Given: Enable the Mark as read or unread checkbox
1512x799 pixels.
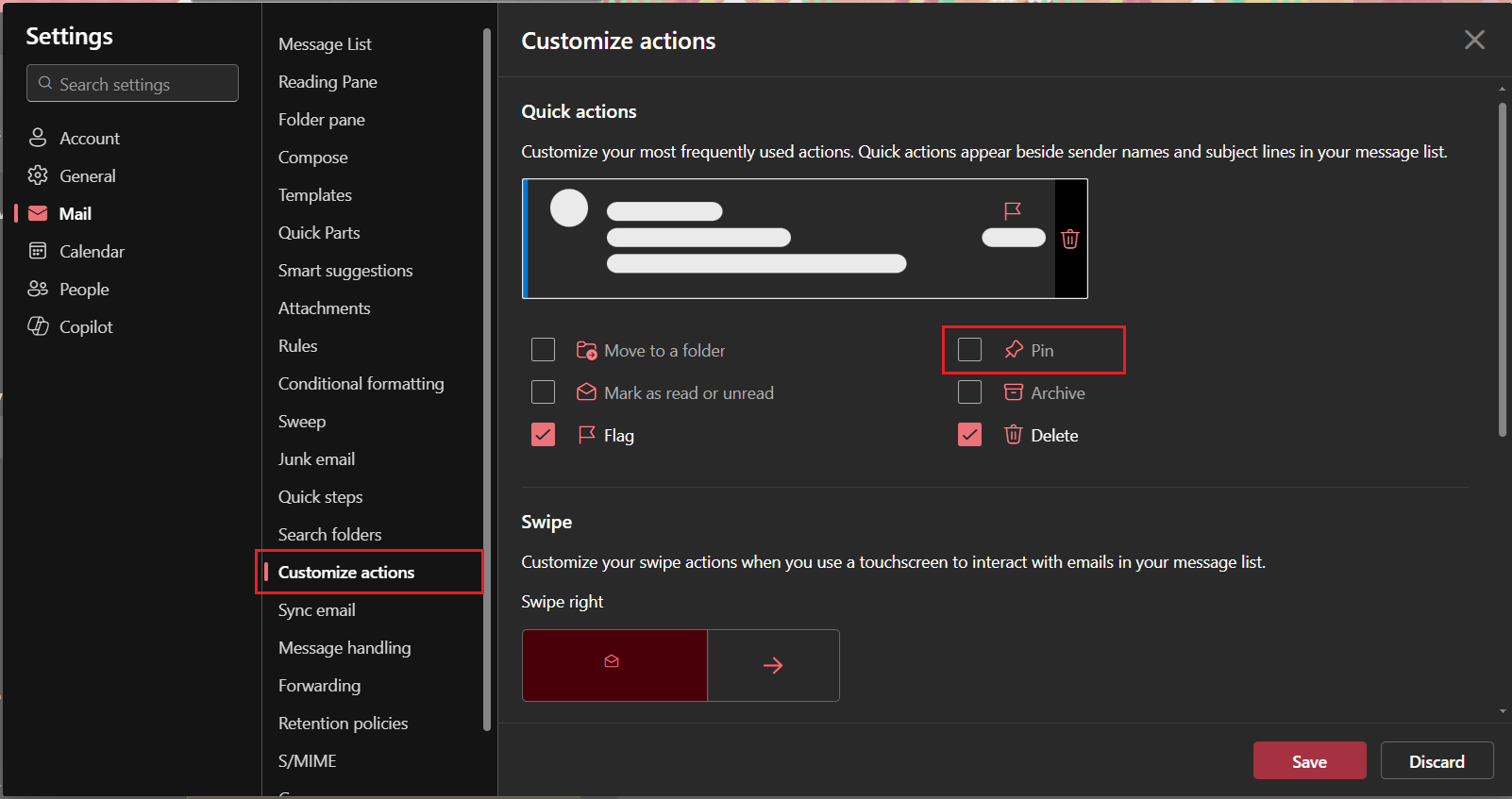Looking at the screenshot, I should pos(544,391).
